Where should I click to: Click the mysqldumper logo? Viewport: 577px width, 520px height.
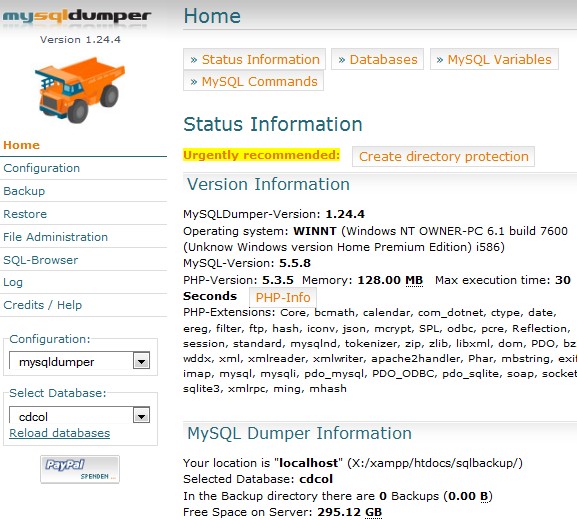tap(77, 17)
